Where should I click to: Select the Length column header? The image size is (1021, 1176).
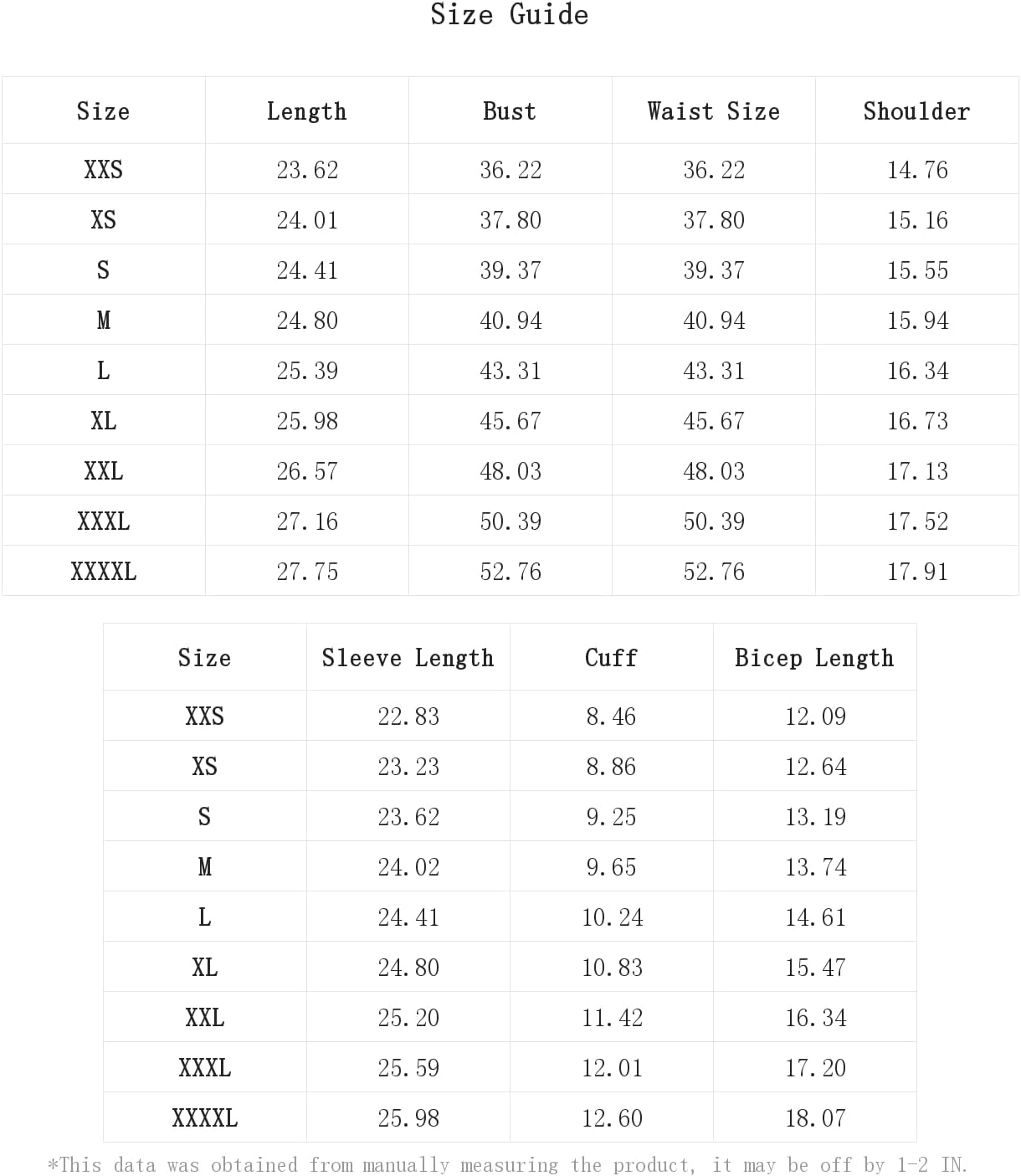pos(306,111)
